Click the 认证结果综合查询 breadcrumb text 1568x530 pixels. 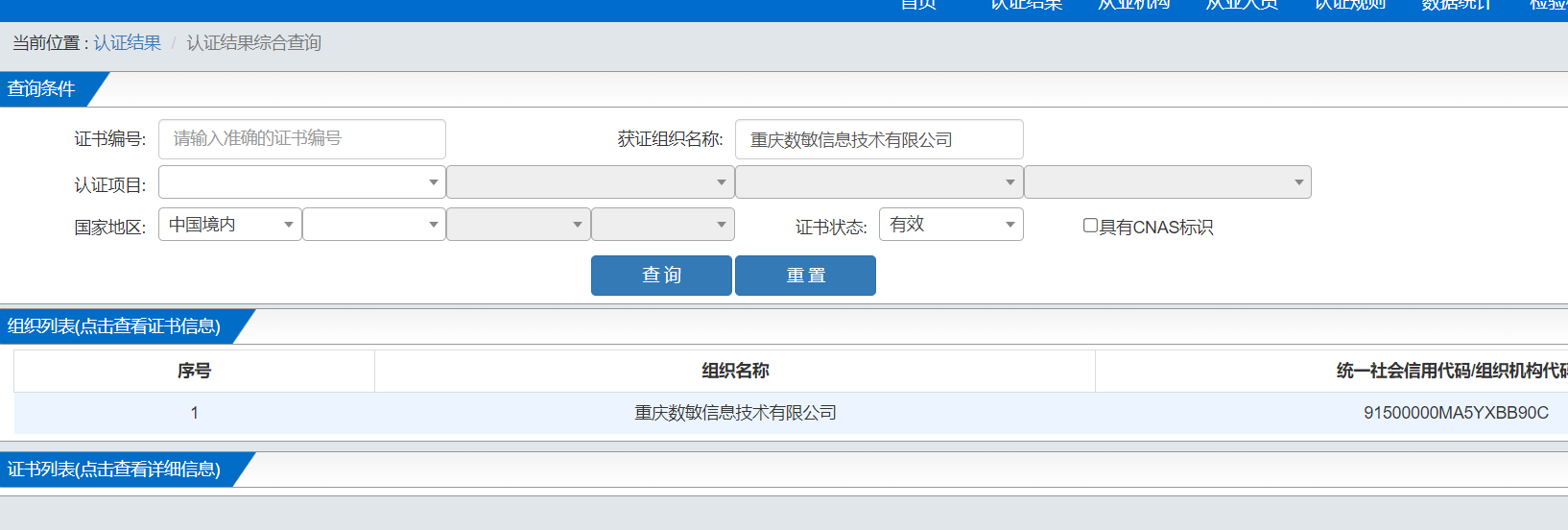pyautogui.click(x=254, y=43)
